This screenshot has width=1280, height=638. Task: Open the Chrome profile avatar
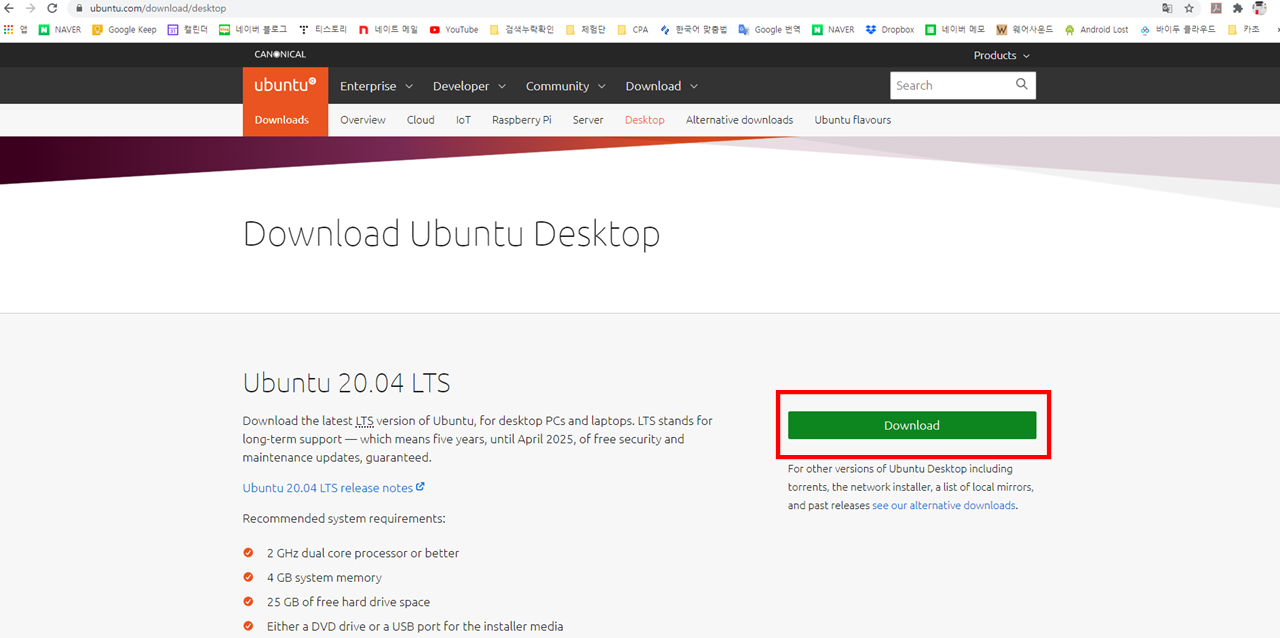(1259, 8)
